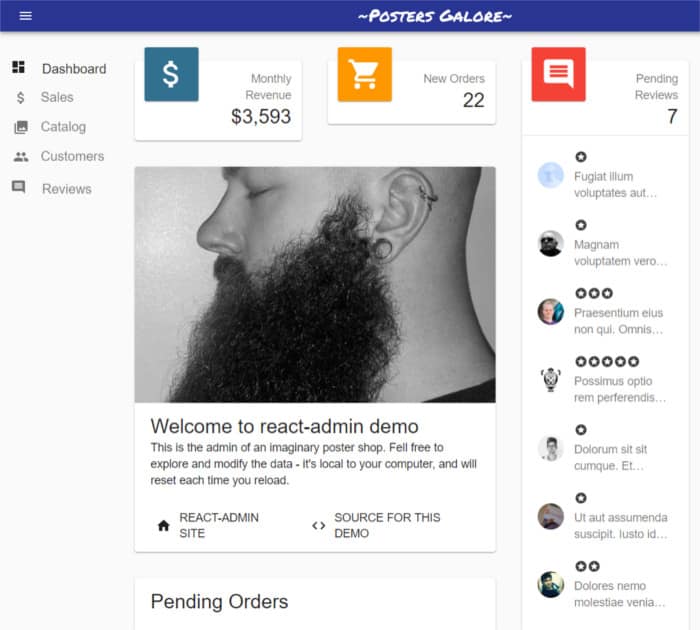This screenshot has height=630, width=700.
Task: Click the red comment Pending Reviews icon
Action: 558,75
